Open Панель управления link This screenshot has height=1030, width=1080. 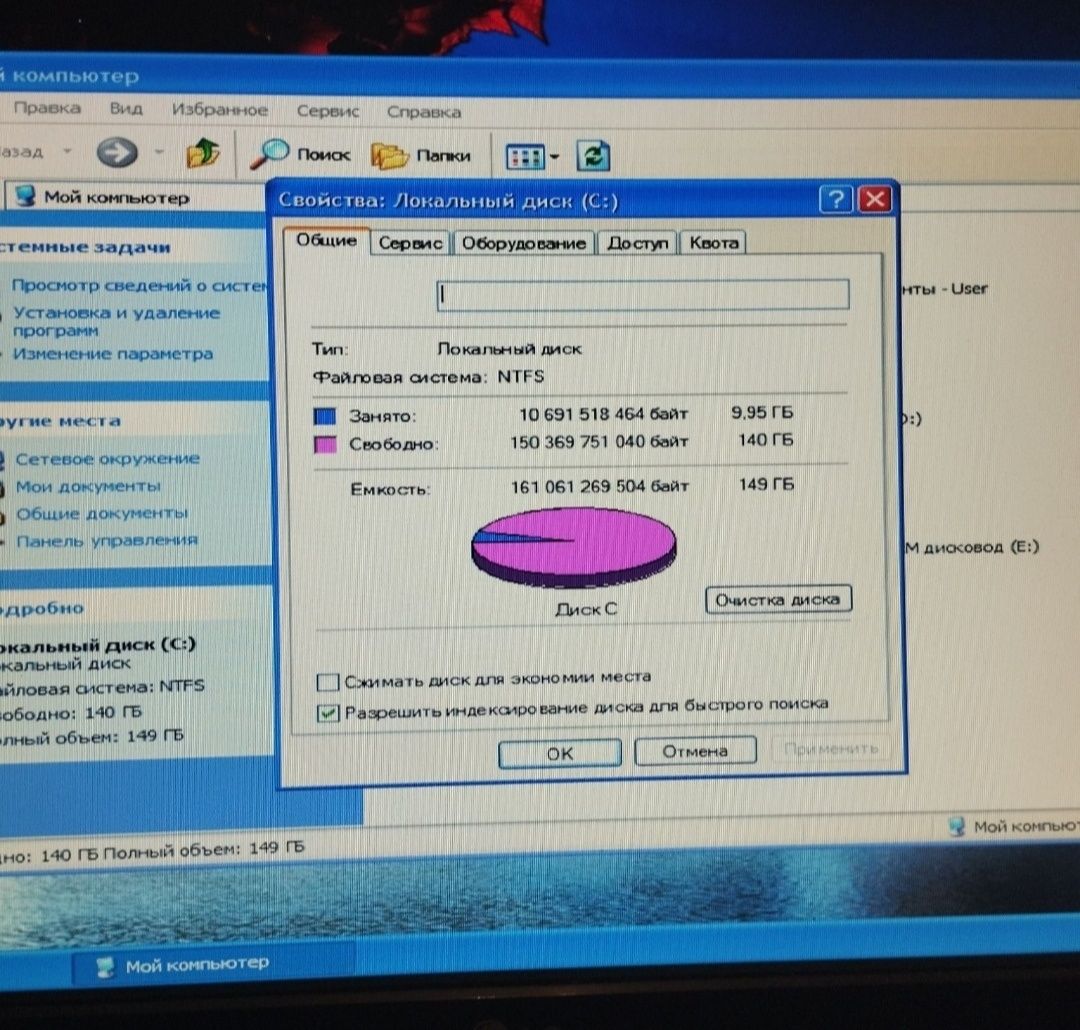click(107, 540)
